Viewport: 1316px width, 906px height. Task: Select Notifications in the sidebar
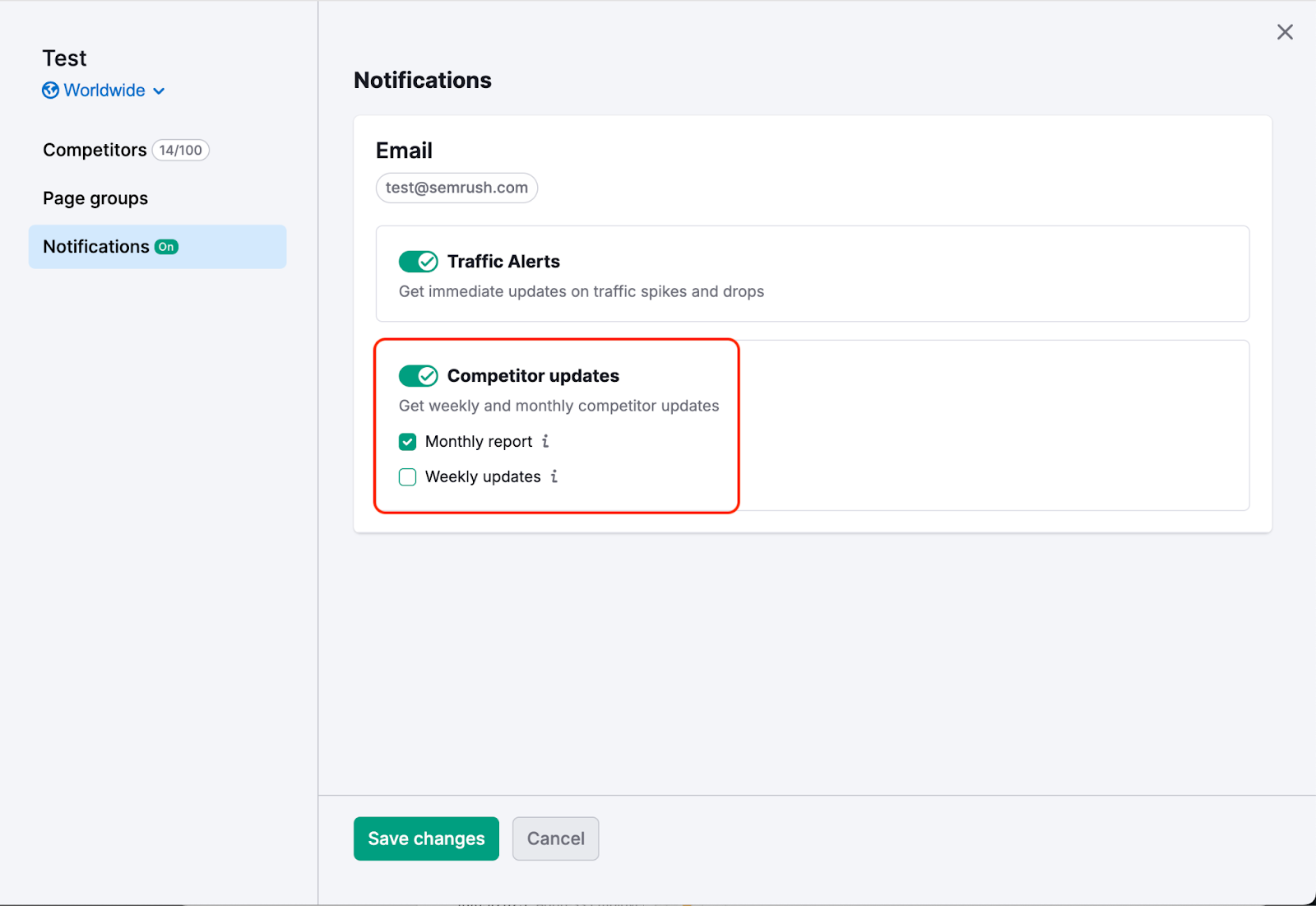96,246
